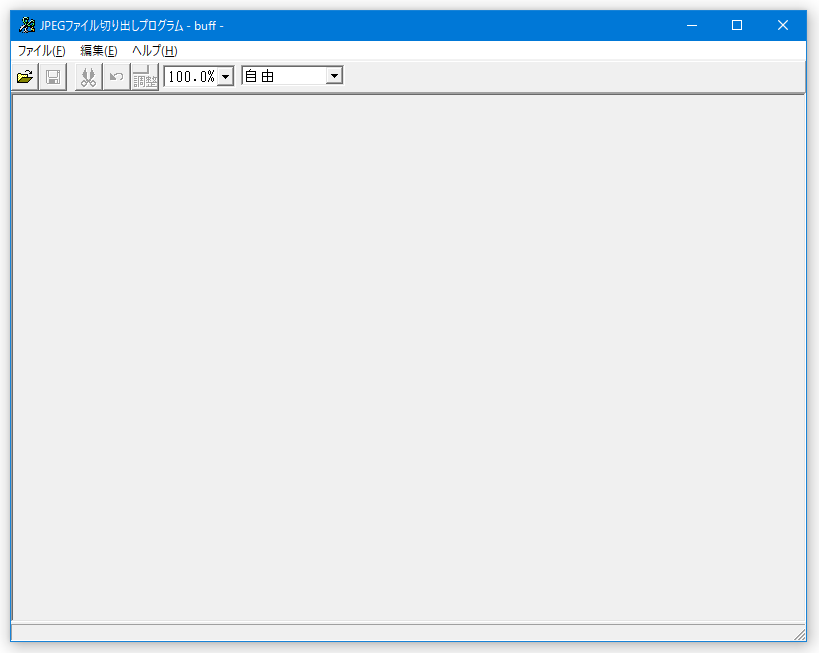The image size is (819, 653).
Task: Click the 調整 adjust toolbar button
Action: pos(145,77)
